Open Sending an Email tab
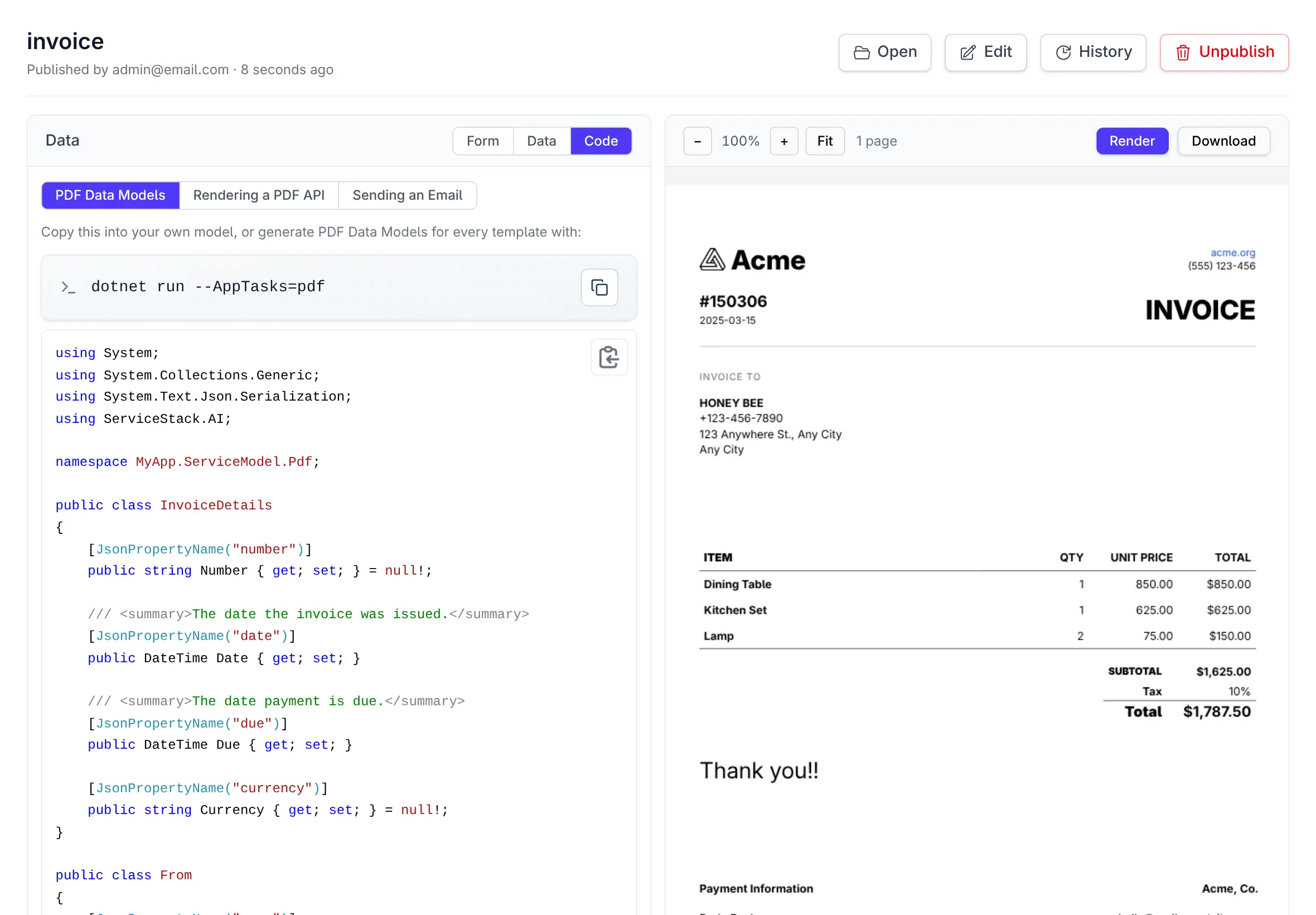1316x915 pixels. (408, 195)
